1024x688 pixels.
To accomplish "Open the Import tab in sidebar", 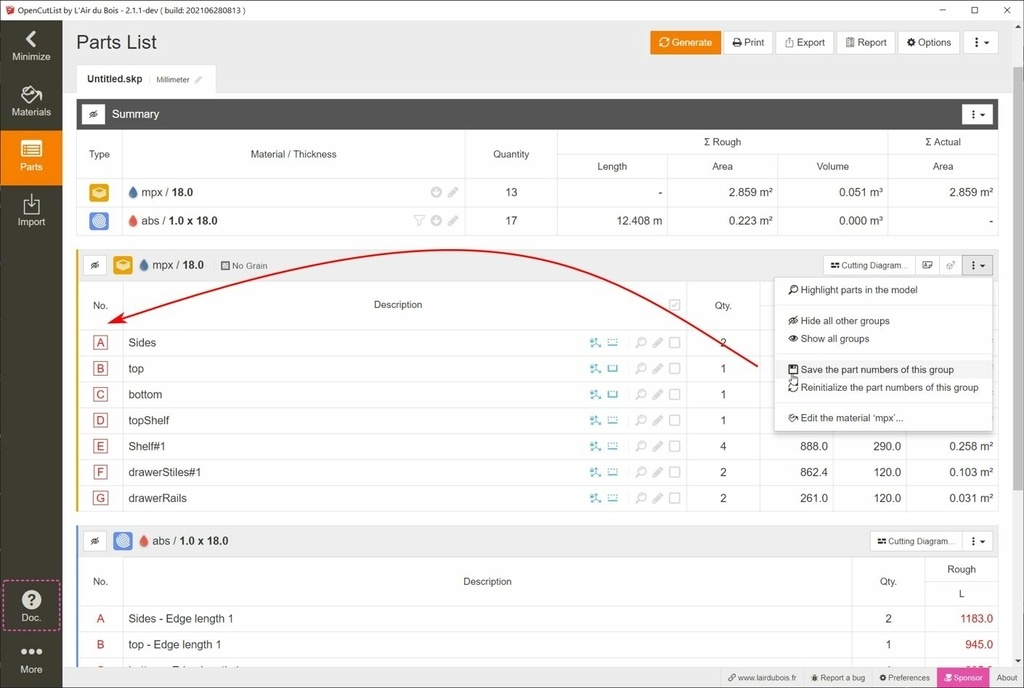I will (31, 211).
